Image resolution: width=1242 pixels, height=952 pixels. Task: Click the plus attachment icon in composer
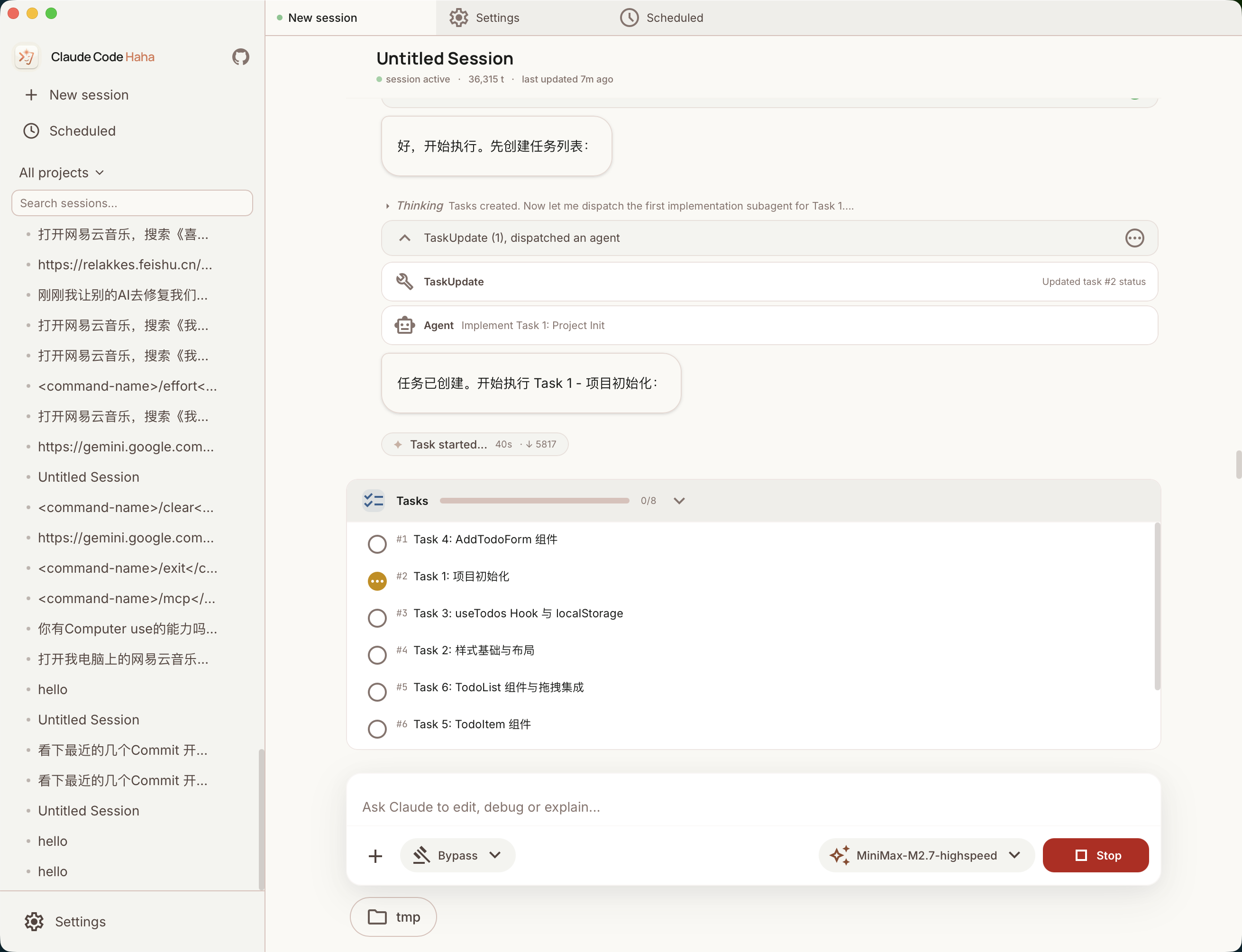(375, 856)
